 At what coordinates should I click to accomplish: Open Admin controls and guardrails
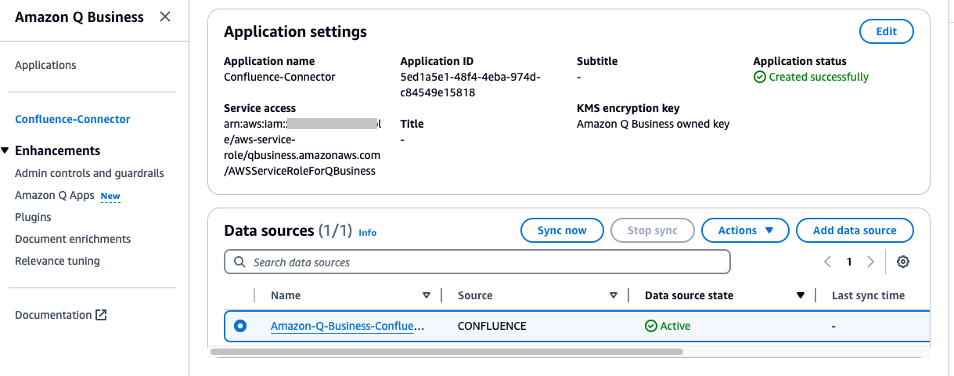pos(89,173)
